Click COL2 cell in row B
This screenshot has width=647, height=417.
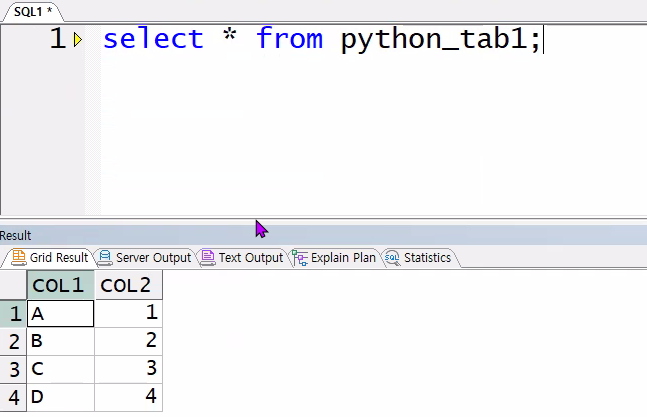coord(128,342)
